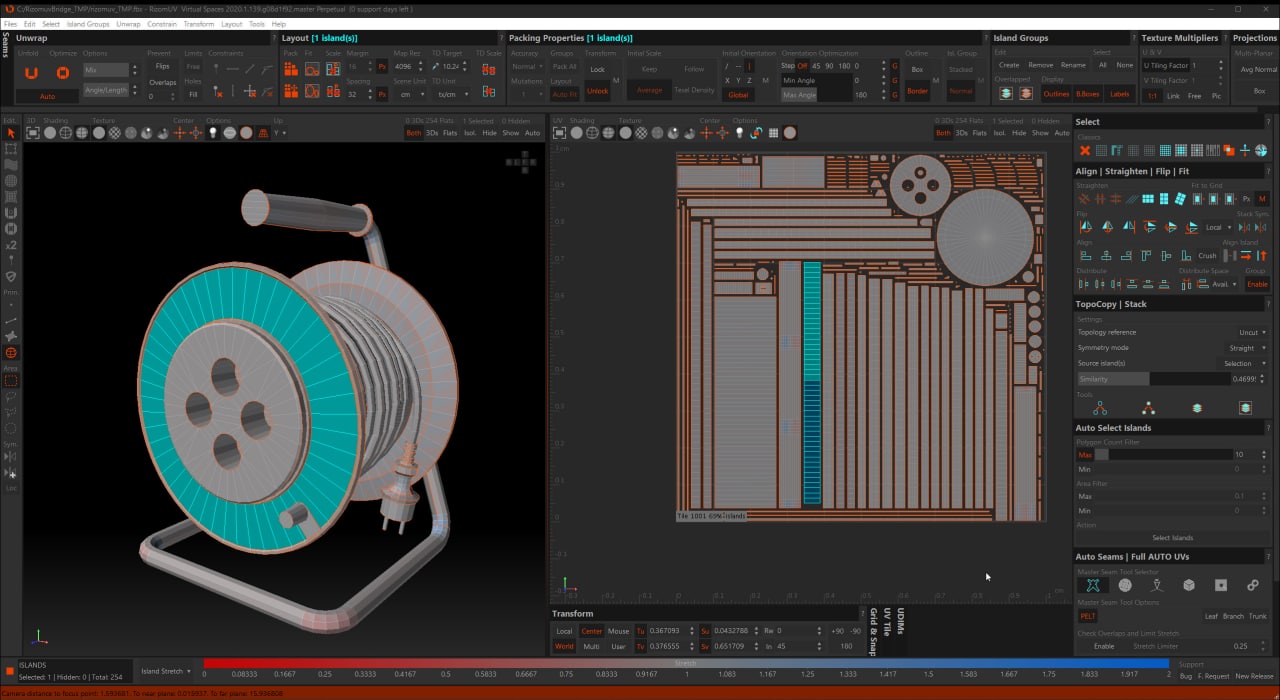Screen dimensions: 1280x700
Task: Click the first Flip icon in Align panel
Action: tap(1085, 227)
